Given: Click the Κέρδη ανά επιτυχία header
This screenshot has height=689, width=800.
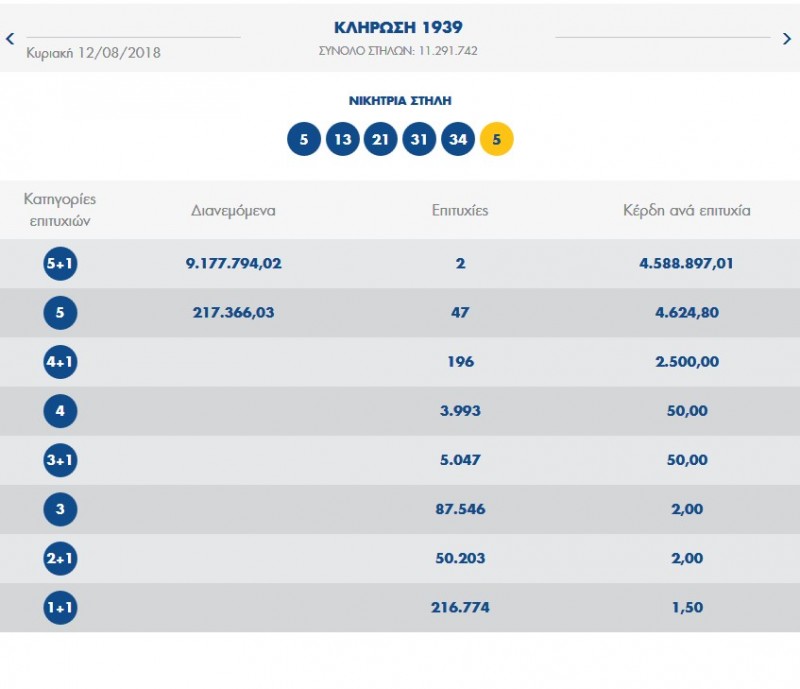Looking at the screenshot, I should [x=686, y=211].
